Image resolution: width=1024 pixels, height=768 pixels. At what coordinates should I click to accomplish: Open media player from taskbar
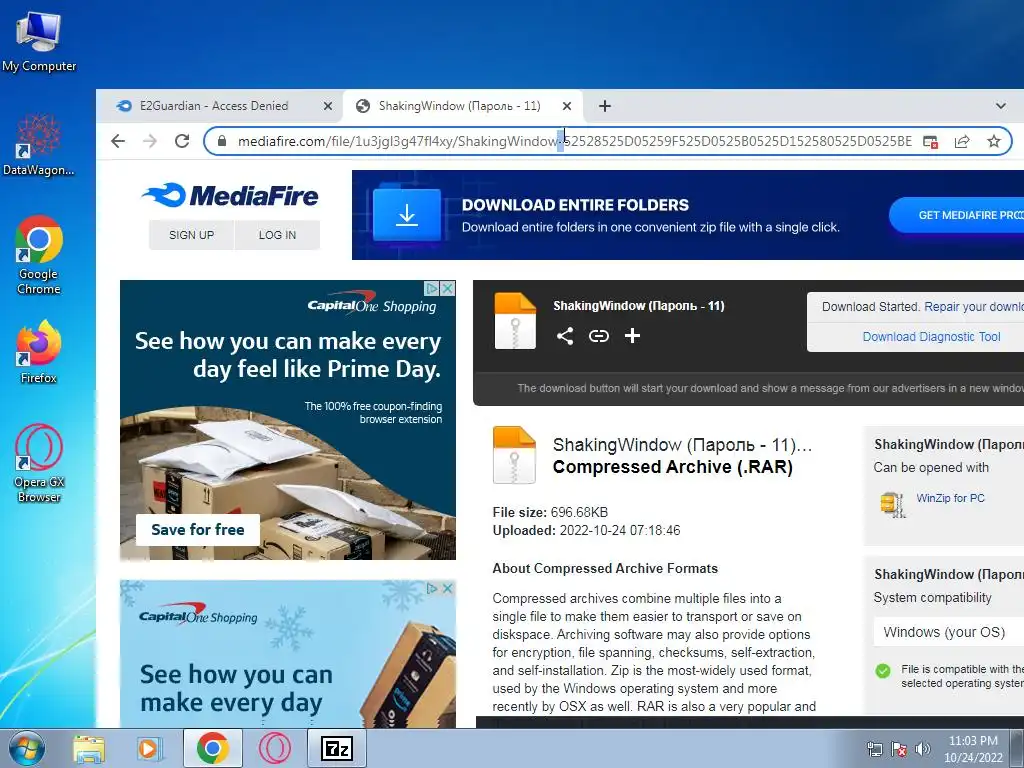148,749
